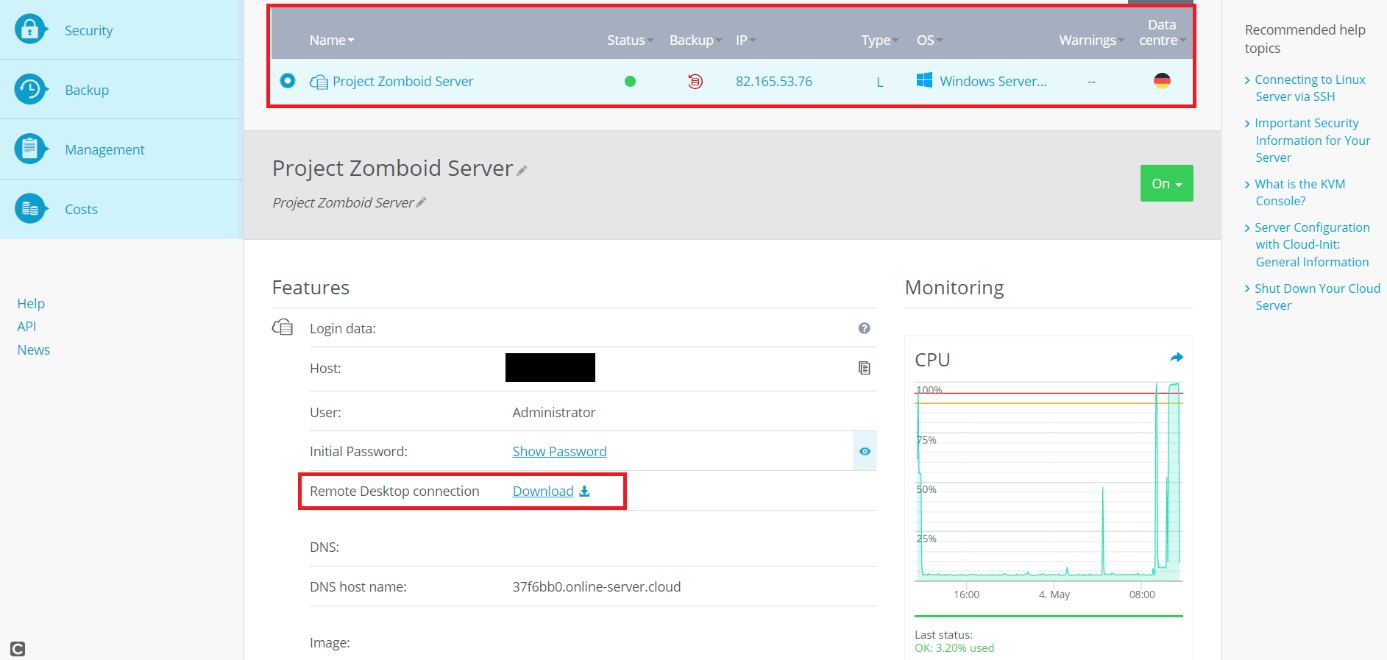The image size is (1387, 660).
Task: Open the Backup column dropdown
Action: tap(696, 40)
